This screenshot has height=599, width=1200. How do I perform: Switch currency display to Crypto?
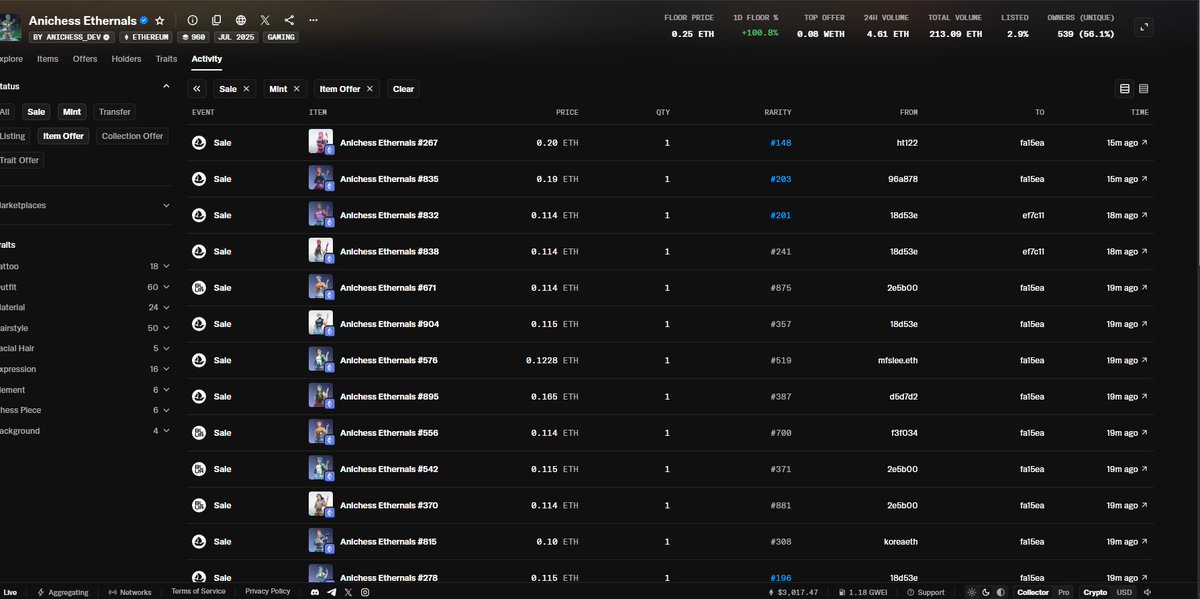click(x=1095, y=592)
